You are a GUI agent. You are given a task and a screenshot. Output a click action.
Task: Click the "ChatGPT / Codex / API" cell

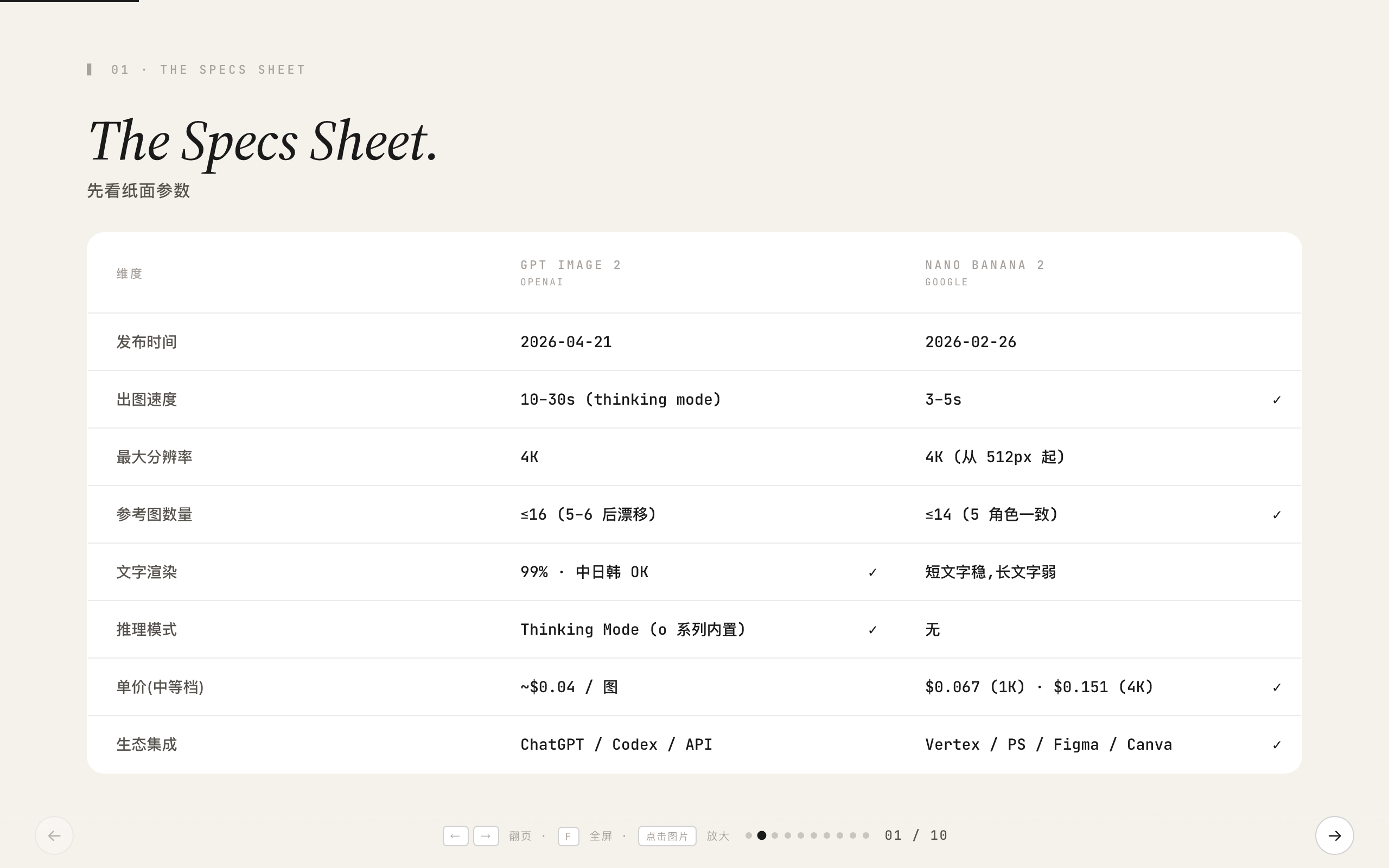coord(616,744)
